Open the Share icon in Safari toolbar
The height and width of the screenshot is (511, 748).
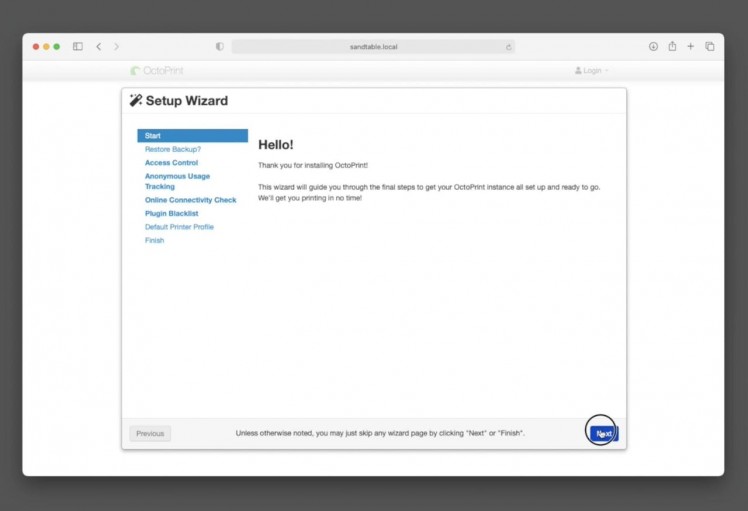[x=672, y=46]
